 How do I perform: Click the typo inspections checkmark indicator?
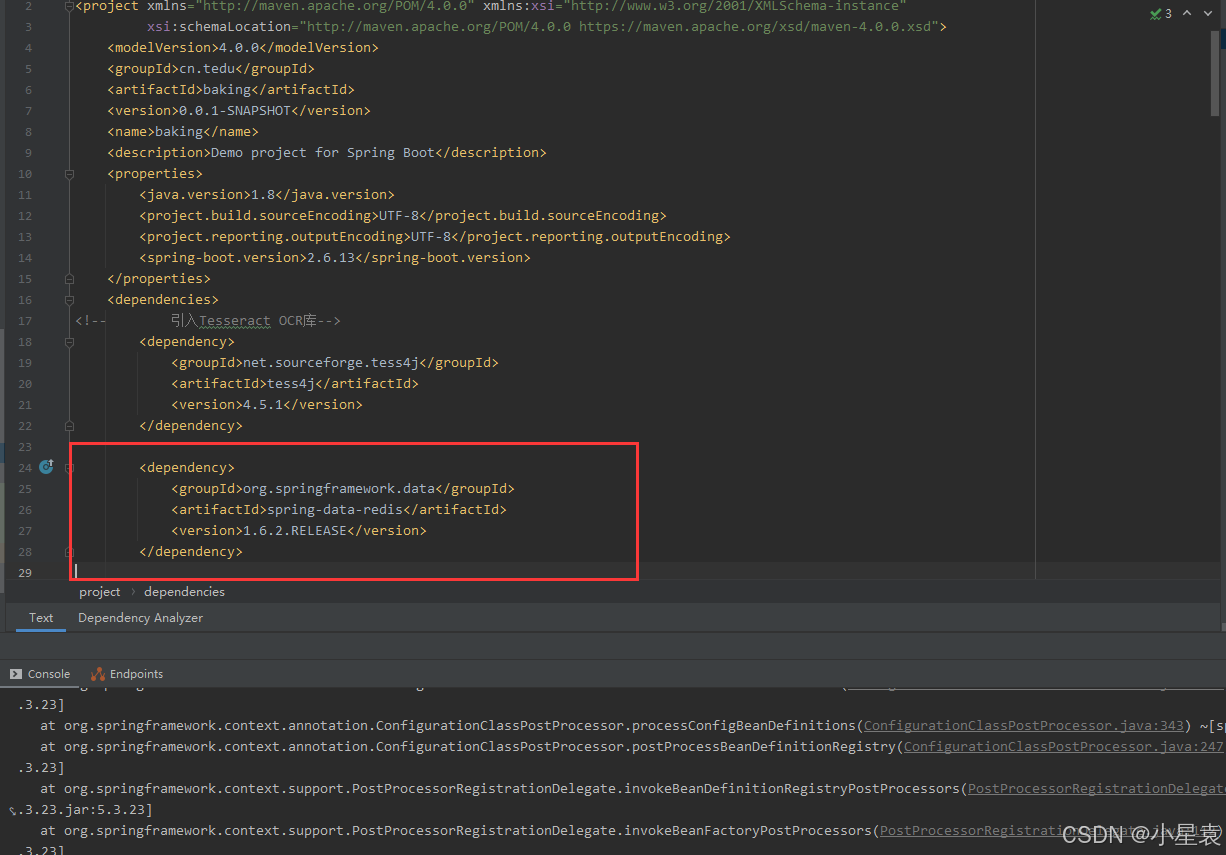click(x=1160, y=14)
